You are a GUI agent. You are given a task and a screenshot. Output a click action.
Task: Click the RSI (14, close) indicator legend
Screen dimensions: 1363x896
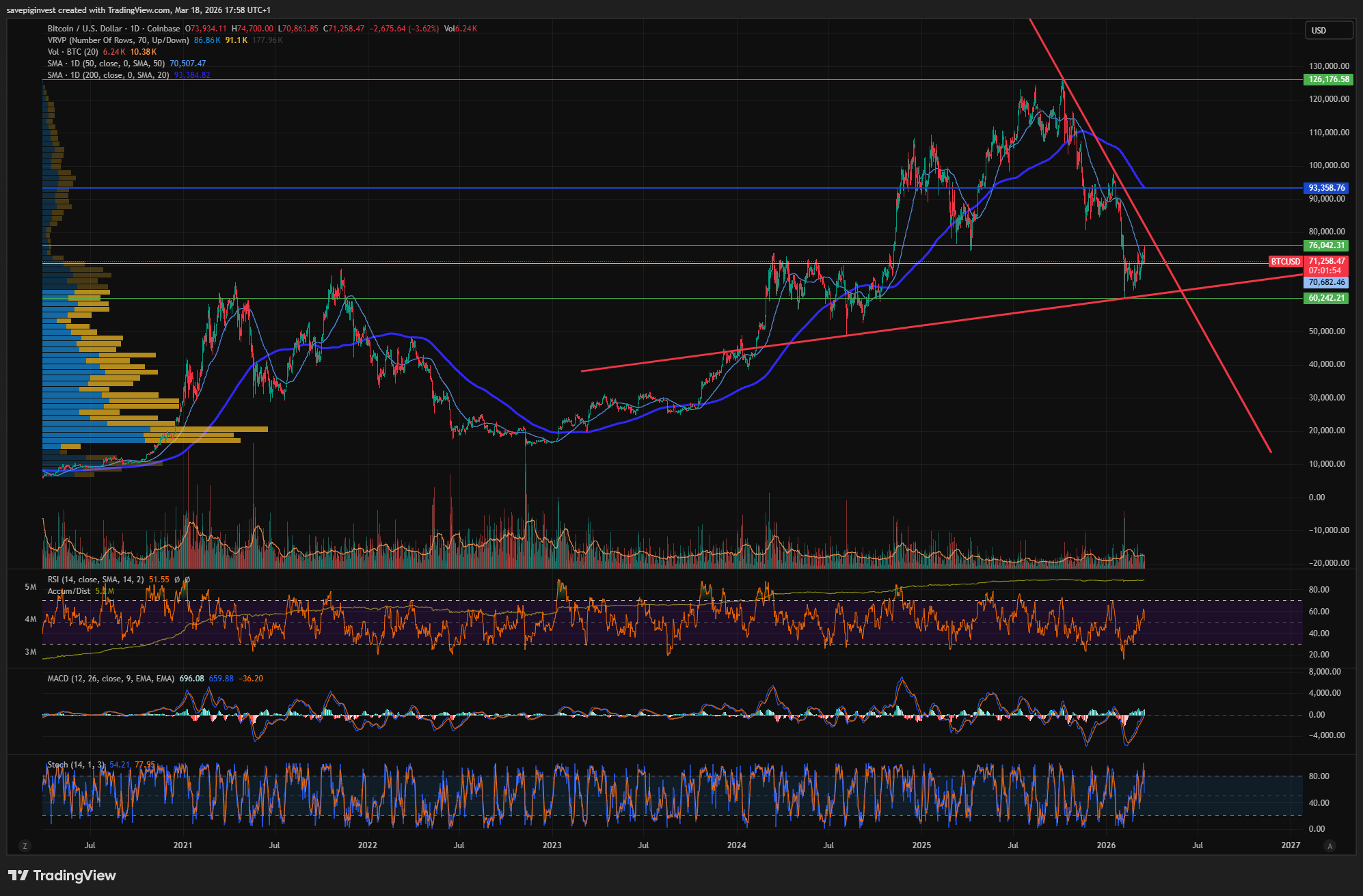point(96,580)
